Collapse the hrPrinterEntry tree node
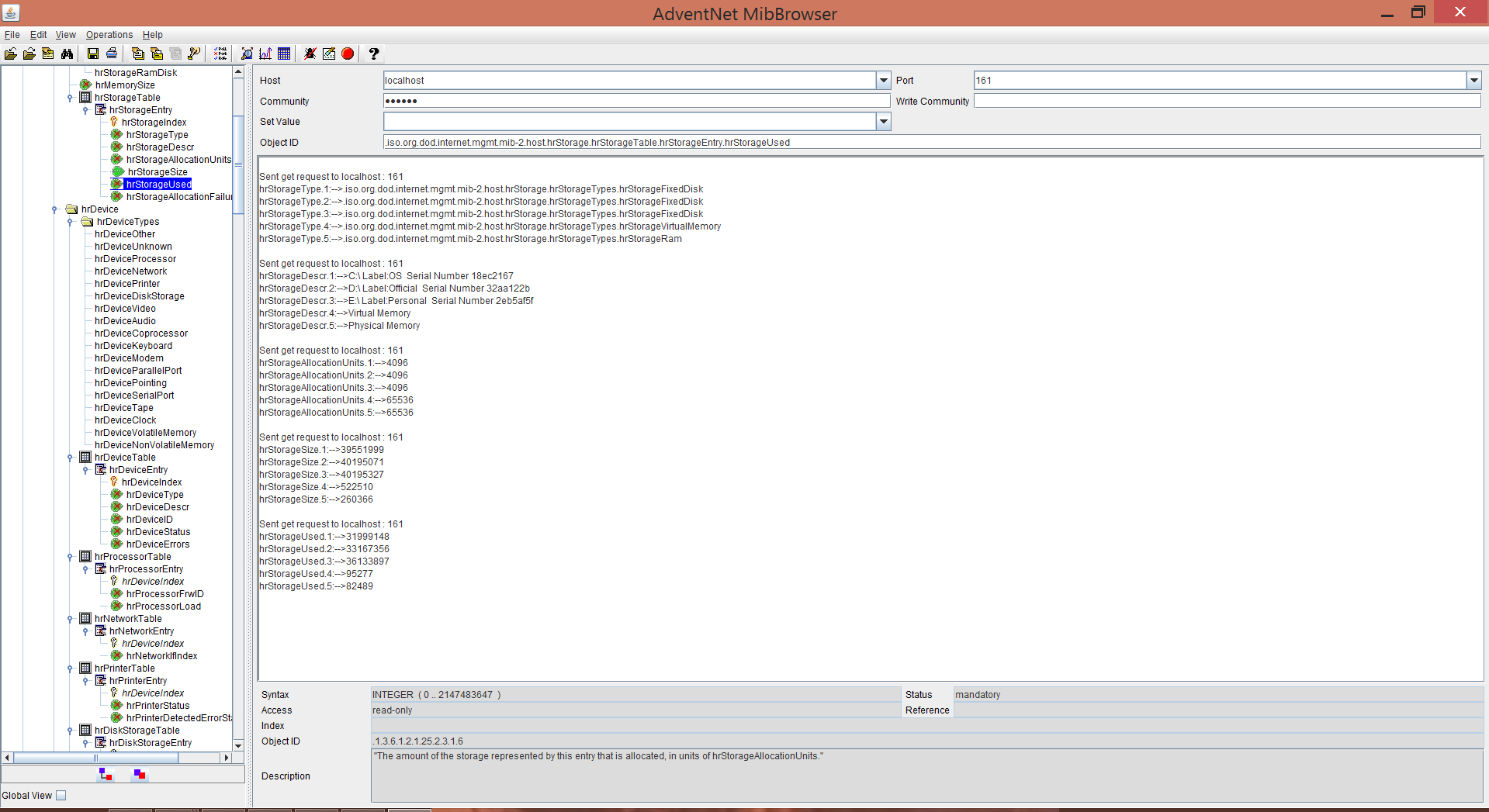The height and width of the screenshot is (812, 1489). [x=85, y=681]
